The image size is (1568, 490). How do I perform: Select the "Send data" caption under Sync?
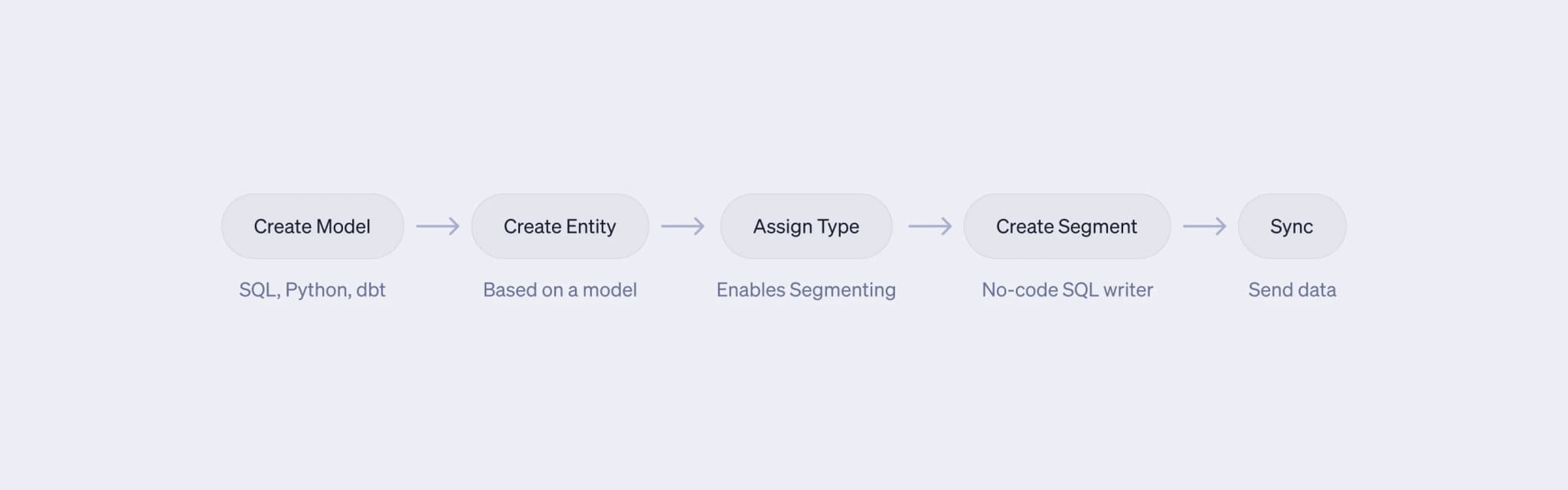click(1292, 290)
